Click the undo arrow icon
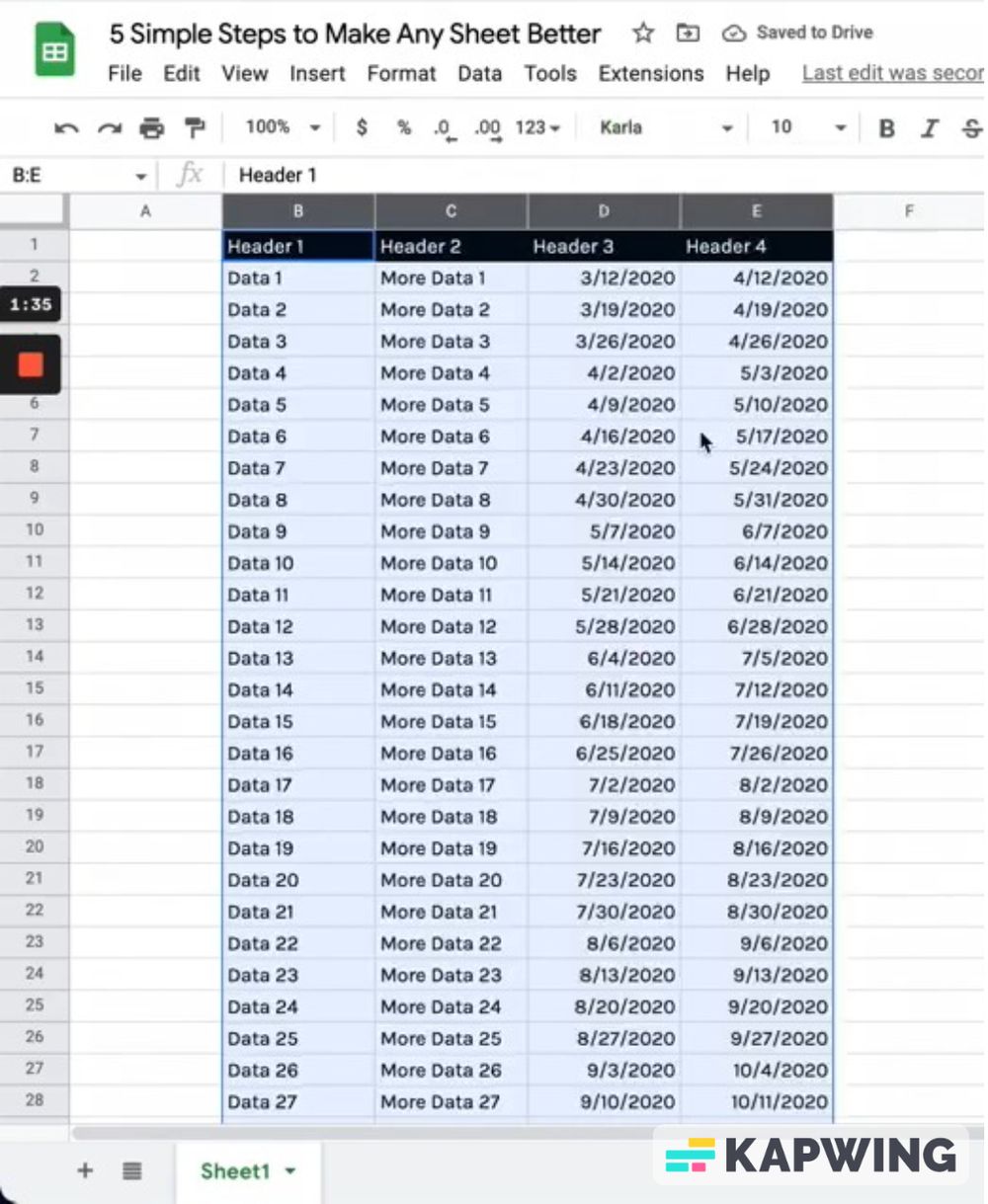The height and width of the screenshot is (1204, 988). pos(66,128)
